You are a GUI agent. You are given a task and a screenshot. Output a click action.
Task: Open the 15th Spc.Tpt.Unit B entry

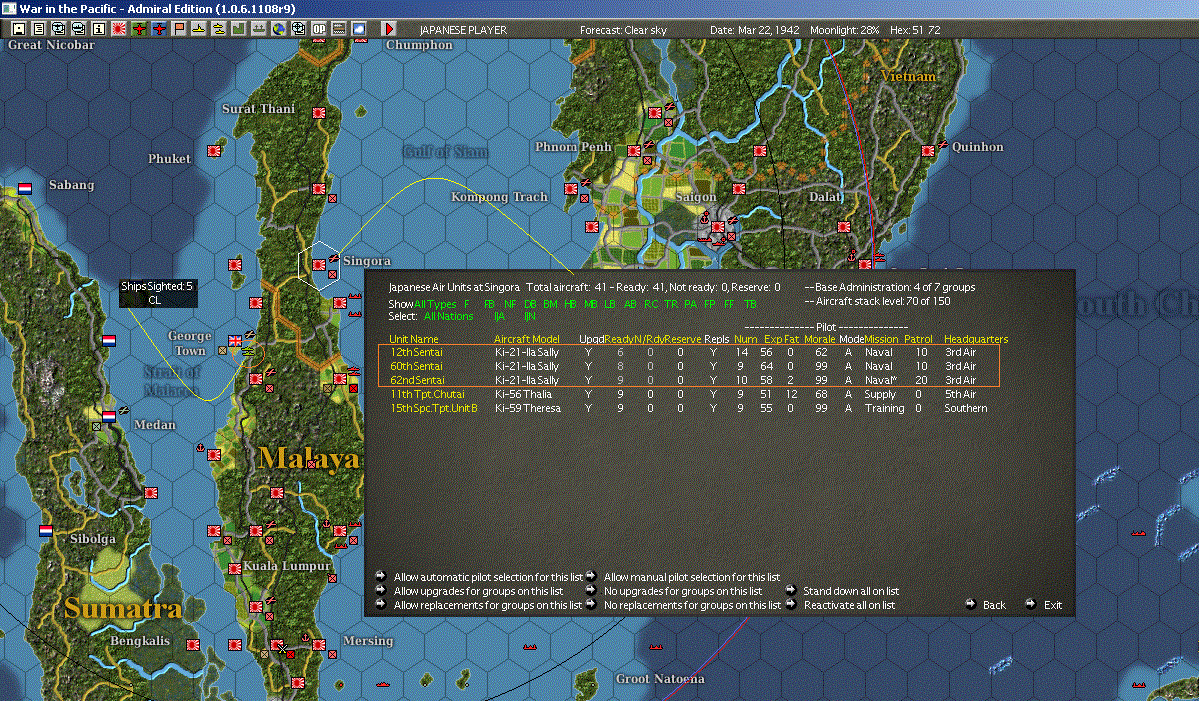434,408
